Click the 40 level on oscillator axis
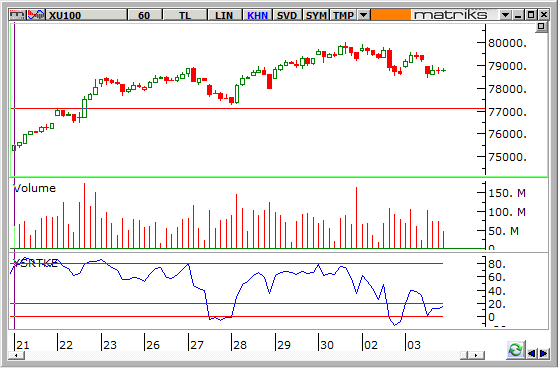Viewport: 558px width, 368px height. pos(497,291)
